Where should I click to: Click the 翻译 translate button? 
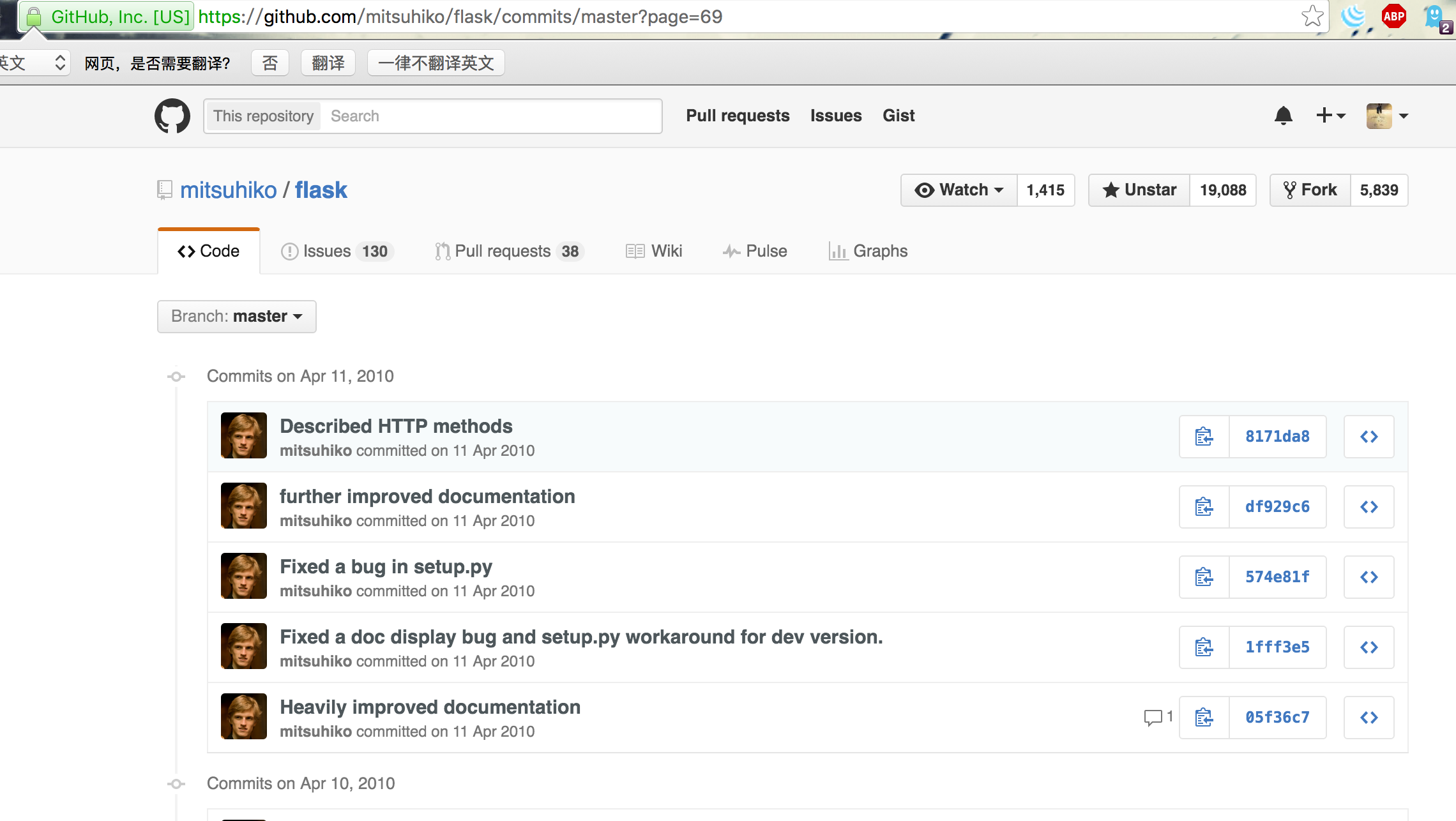tap(328, 63)
